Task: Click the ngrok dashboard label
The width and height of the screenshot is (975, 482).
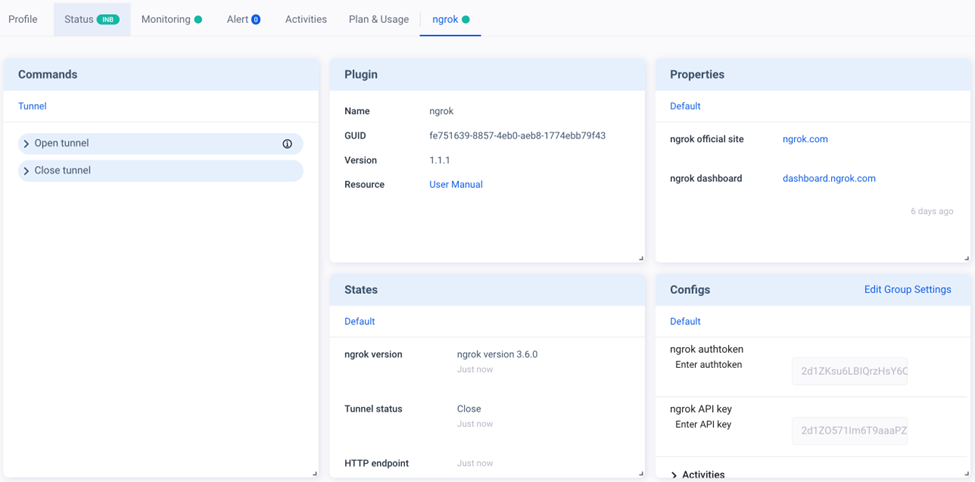Action: click(x=706, y=178)
